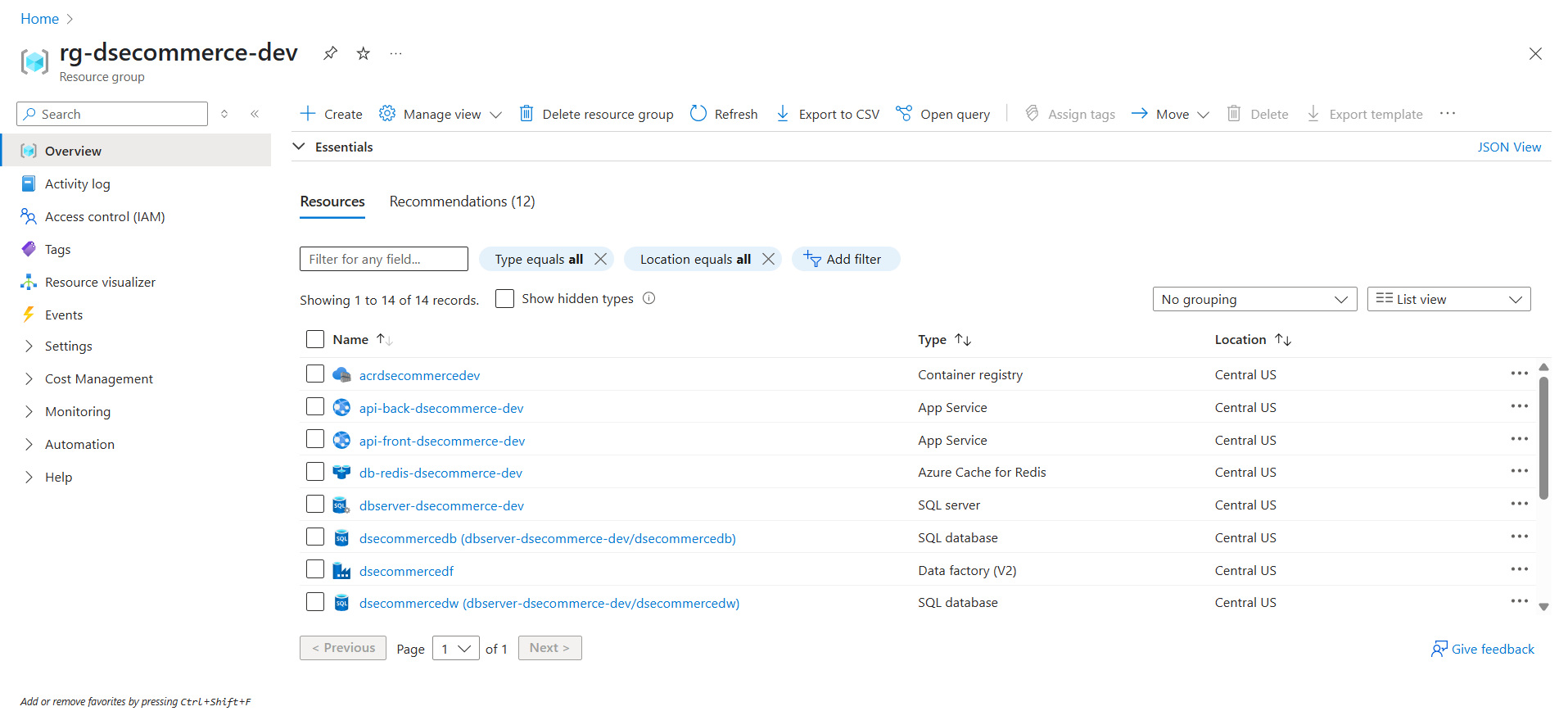The height and width of the screenshot is (711, 1568).
Task: Select the dsecommercedb row checkbox
Action: (x=315, y=537)
